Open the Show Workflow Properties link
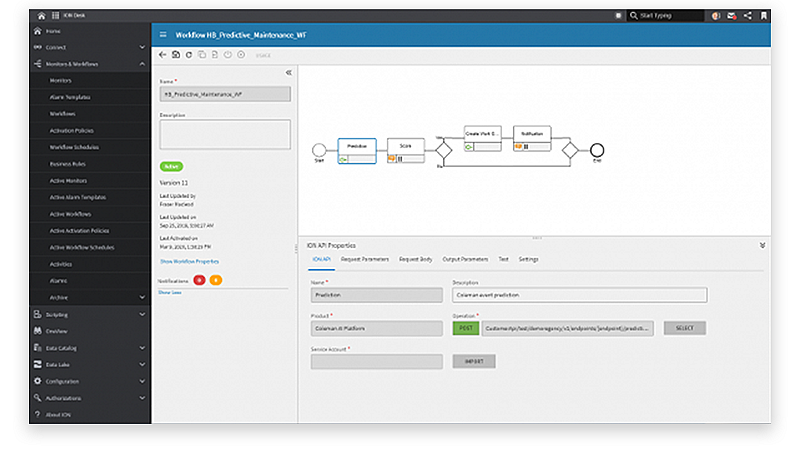 [x=189, y=262]
